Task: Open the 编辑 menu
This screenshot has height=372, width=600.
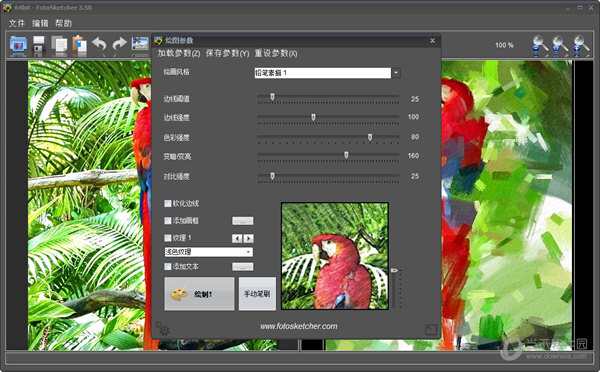Action: click(40, 23)
